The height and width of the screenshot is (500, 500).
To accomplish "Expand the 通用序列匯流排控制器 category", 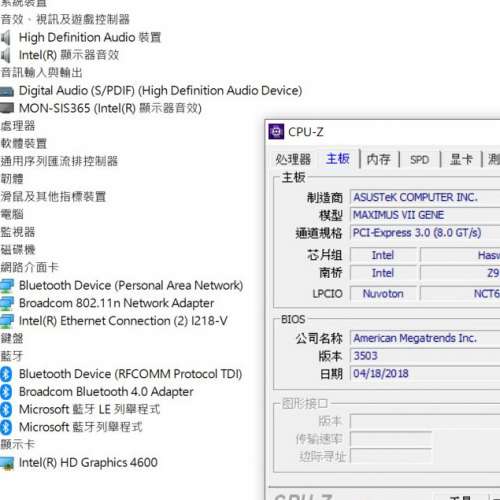I will (x=59, y=161).
